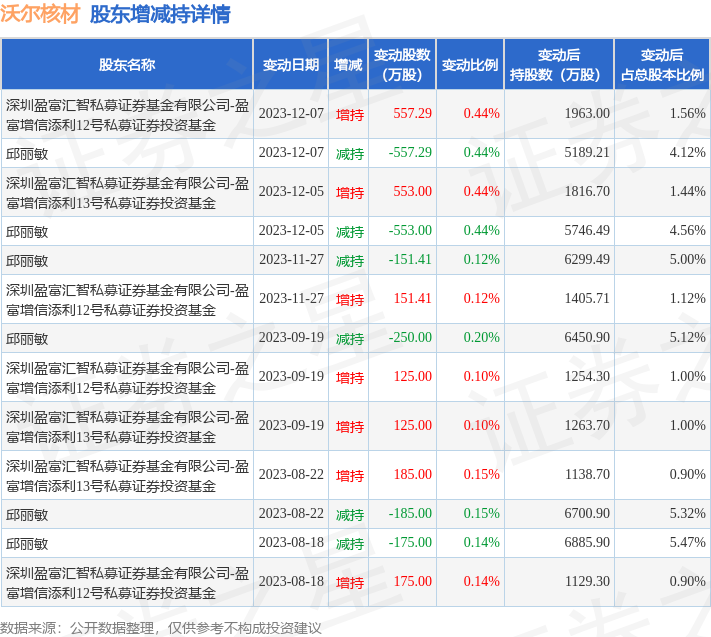Click fund name in the 1963.00 holdings row
711x637 pixels.
point(127,115)
